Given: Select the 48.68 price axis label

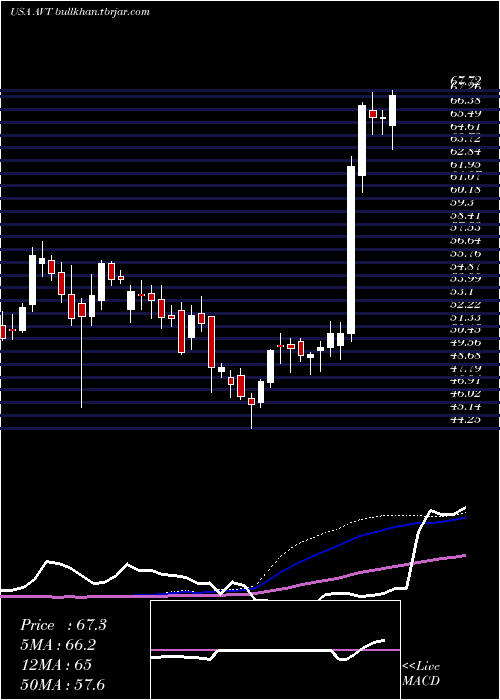Looking at the screenshot, I should click(x=465, y=356).
